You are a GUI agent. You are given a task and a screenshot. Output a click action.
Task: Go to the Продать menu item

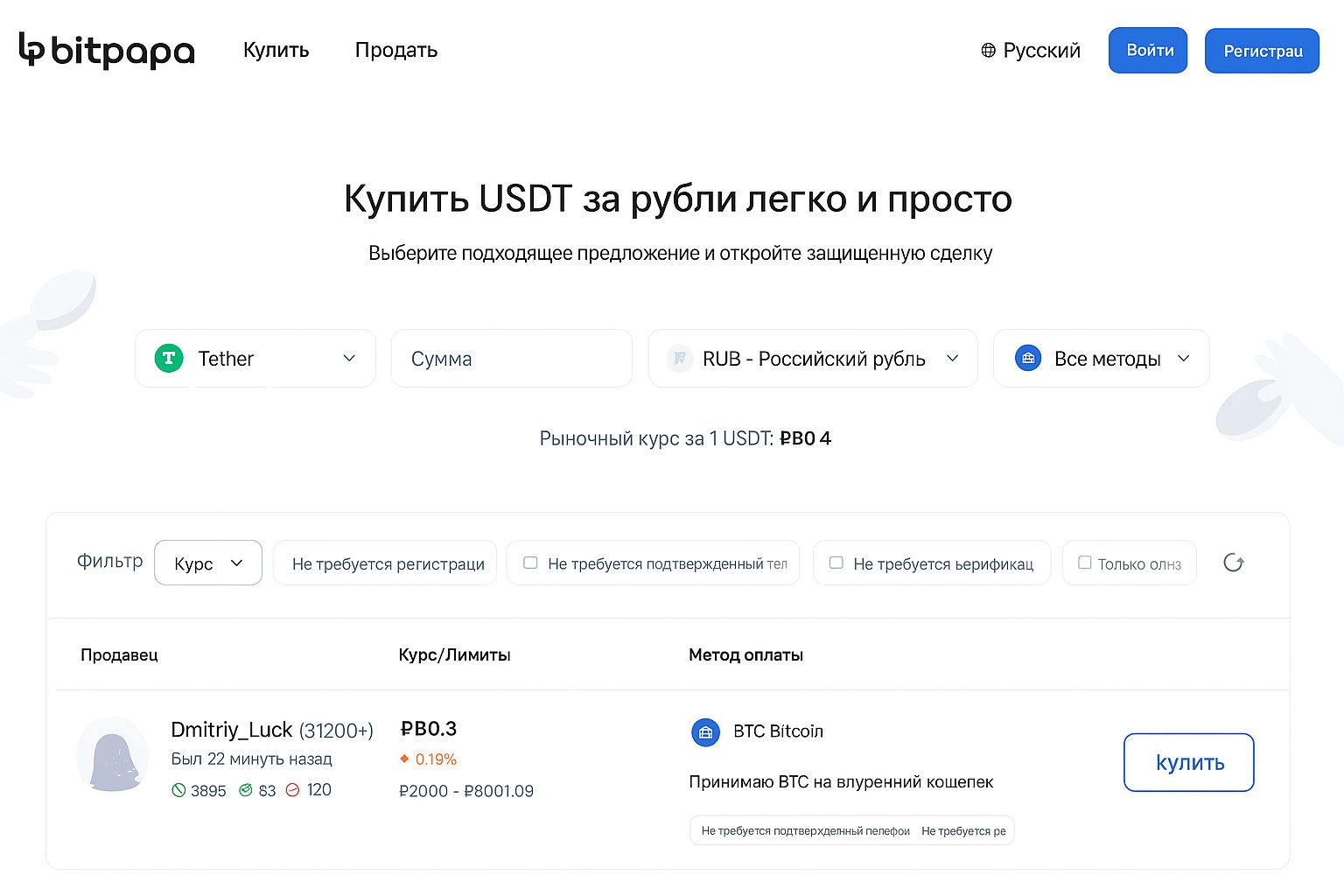point(395,51)
